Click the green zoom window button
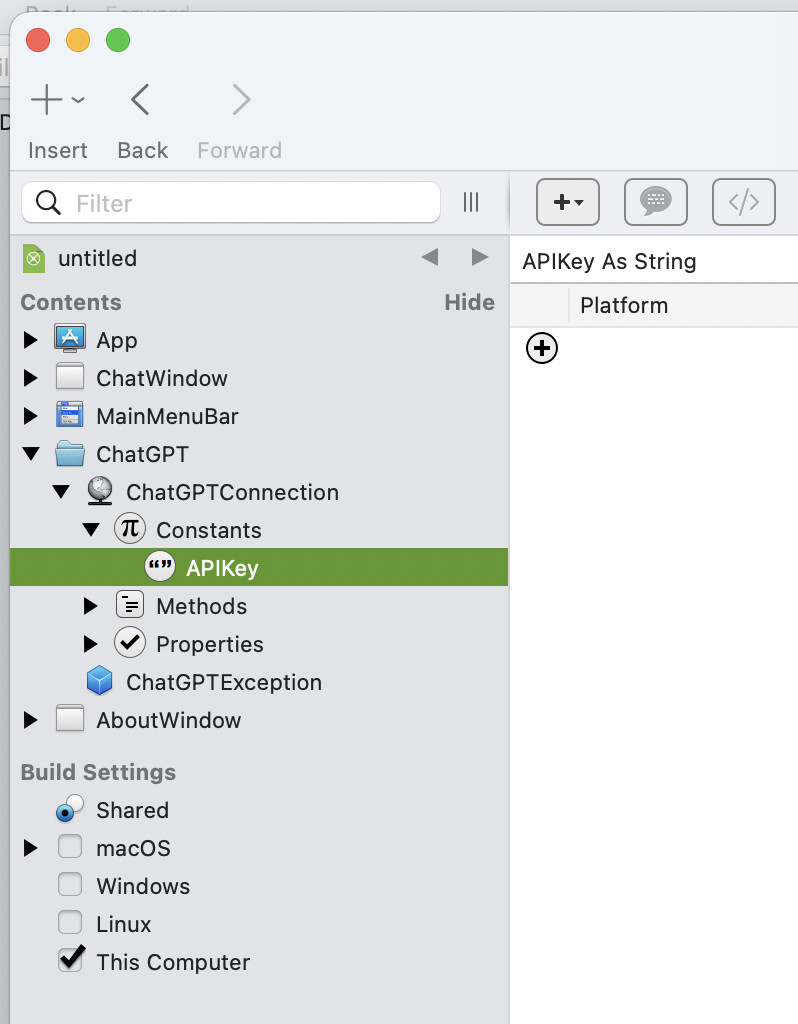Screen dimensions: 798x1024 pyautogui.click(x=118, y=40)
